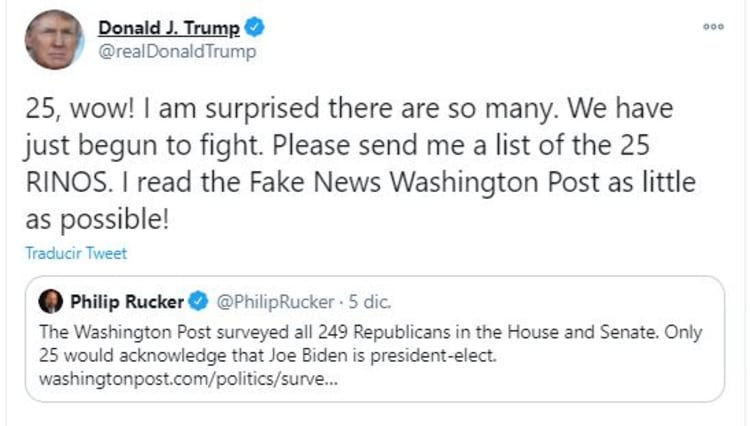This screenshot has width=750, height=426.
Task: Click Philip Rucker's blue verified badge
Action: pyautogui.click(x=200, y=301)
